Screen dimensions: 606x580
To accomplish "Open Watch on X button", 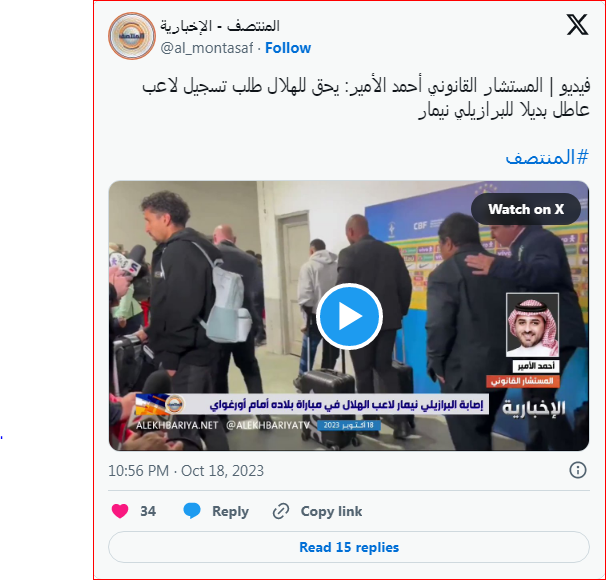I will pos(526,209).
